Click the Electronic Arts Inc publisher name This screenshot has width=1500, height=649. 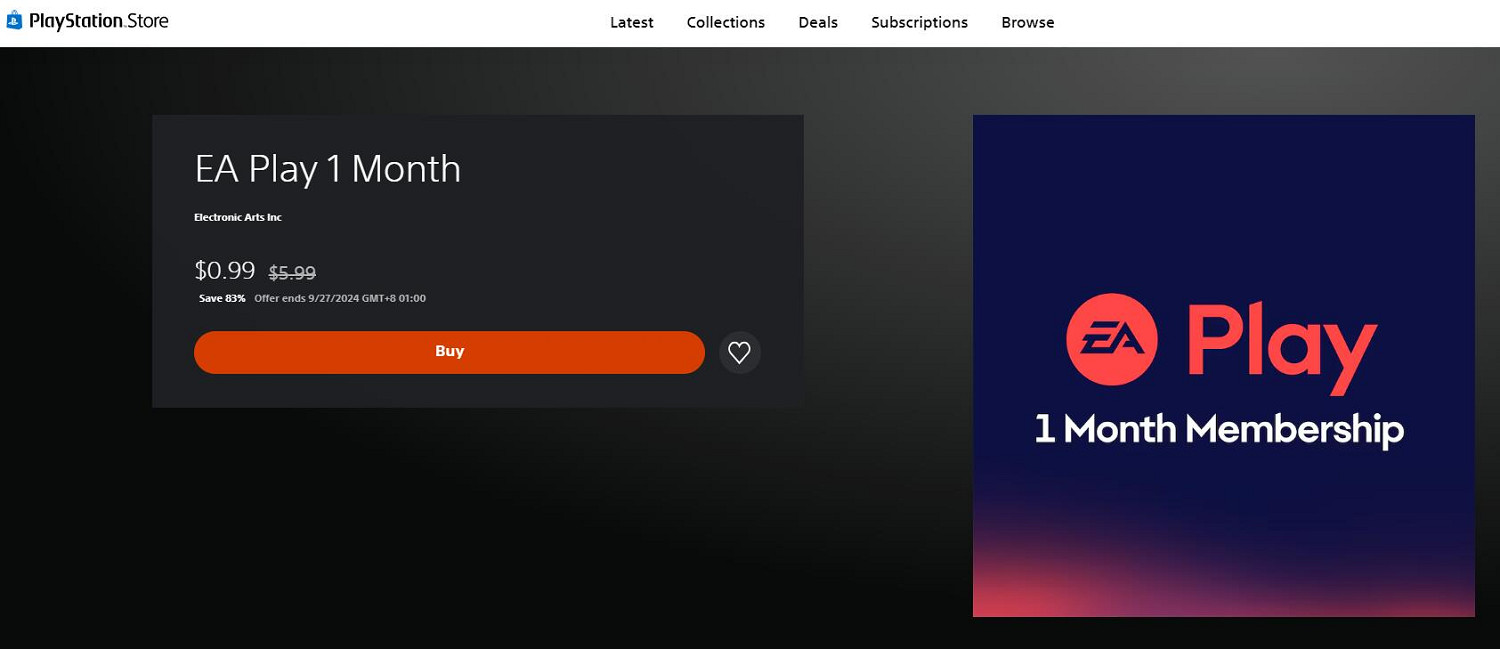pos(238,217)
